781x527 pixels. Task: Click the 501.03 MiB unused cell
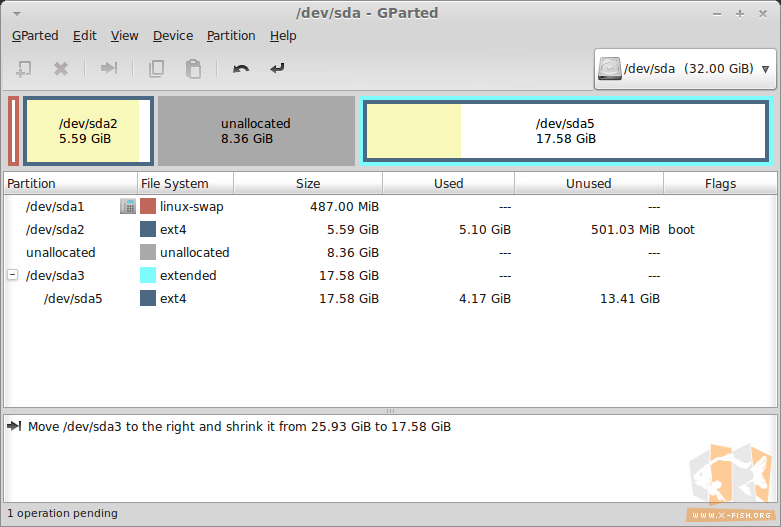click(625, 229)
